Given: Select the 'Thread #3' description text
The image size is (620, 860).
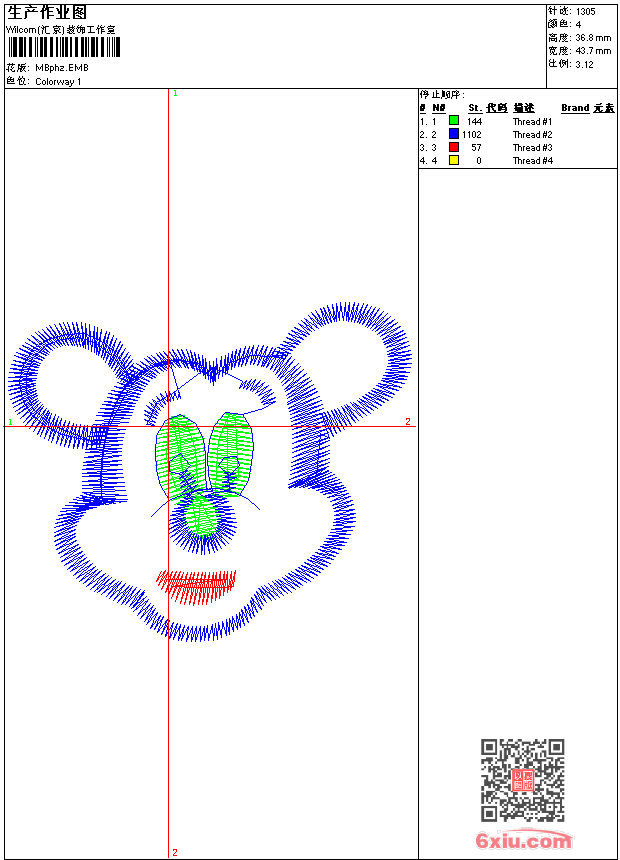Looking at the screenshot, I should (532, 148).
